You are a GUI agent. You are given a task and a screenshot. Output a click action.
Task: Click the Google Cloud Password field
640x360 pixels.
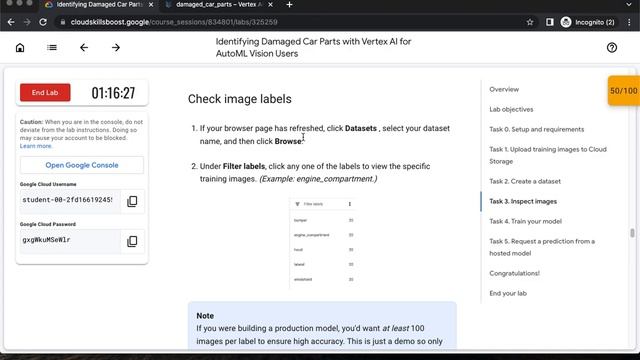click(x=70, y=240)
